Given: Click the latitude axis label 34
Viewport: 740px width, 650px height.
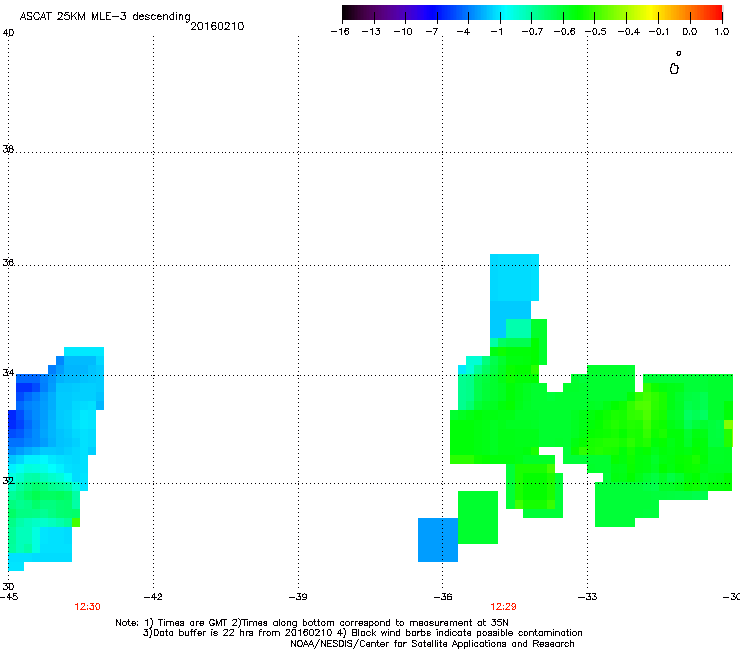Looking at the screenshot, I should [x=8, y=372].
